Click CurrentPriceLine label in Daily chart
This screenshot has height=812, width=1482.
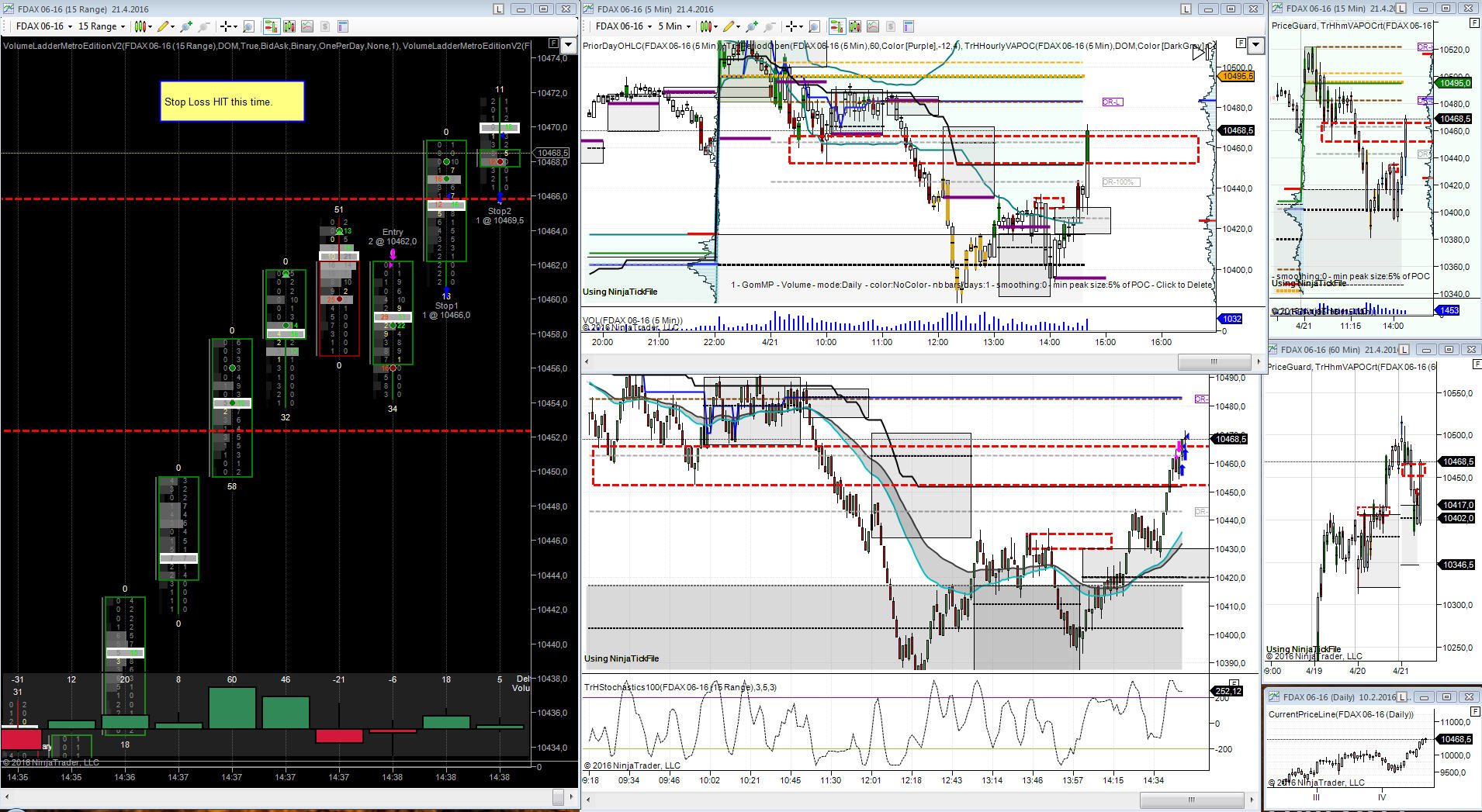pyautogui.click(x=1341, y=714)
